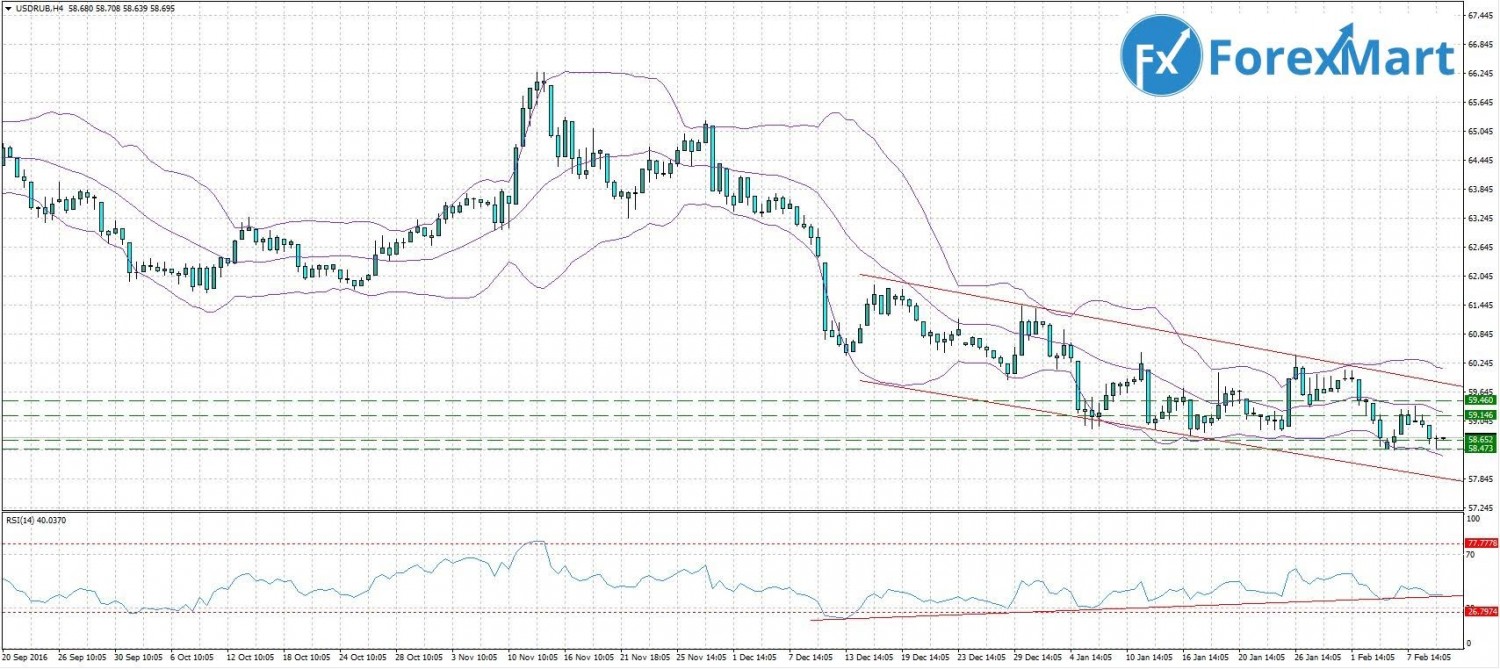
Task: Select the 59.460 green price level tag
Action: (1480, 400)
